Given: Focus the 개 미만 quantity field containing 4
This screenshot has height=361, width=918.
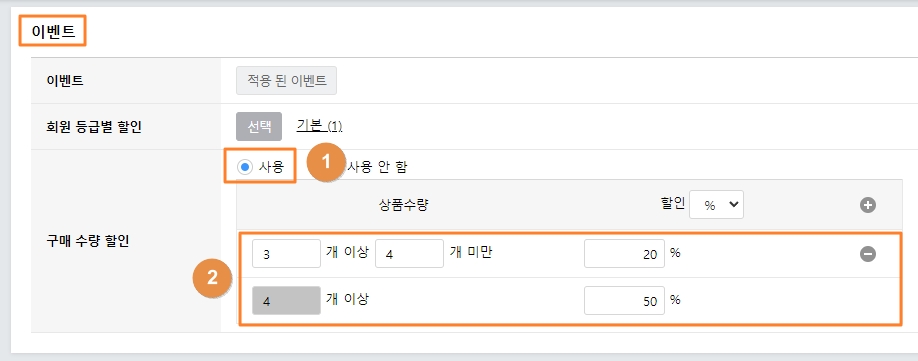Looking at the screenshot, I should pyautogui.click(x=409, y=253).
